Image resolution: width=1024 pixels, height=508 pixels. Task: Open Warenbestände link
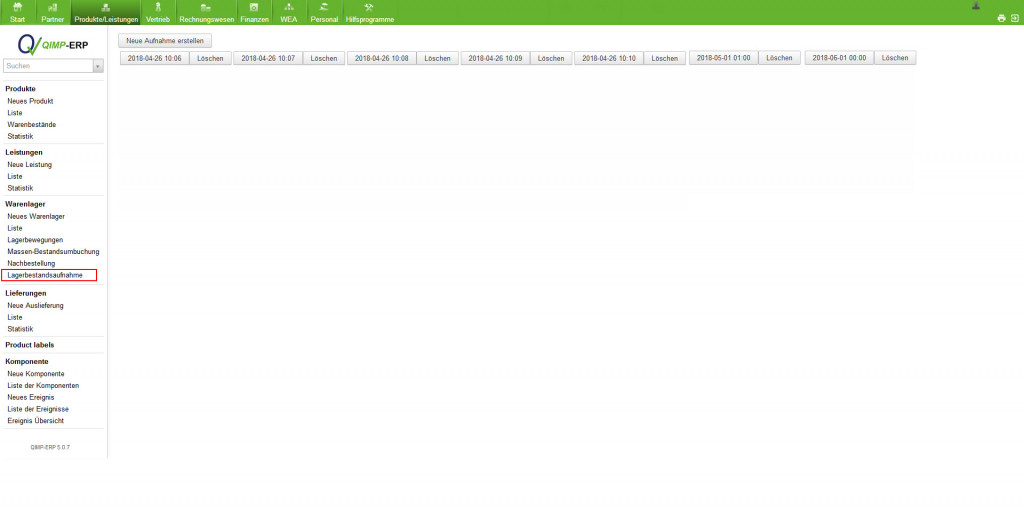coord(31,124)
